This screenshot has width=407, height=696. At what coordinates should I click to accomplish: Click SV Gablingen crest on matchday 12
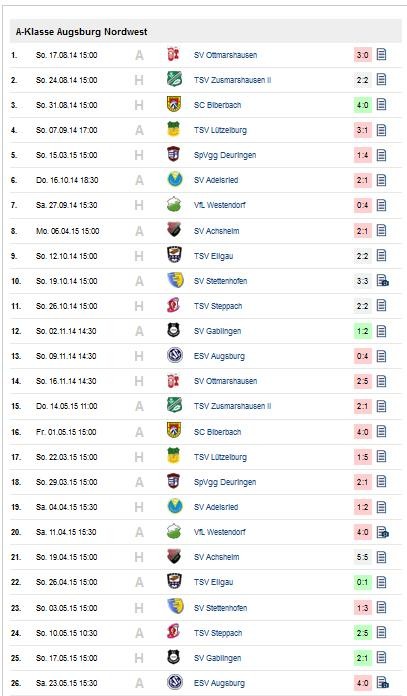click(174, 331)
